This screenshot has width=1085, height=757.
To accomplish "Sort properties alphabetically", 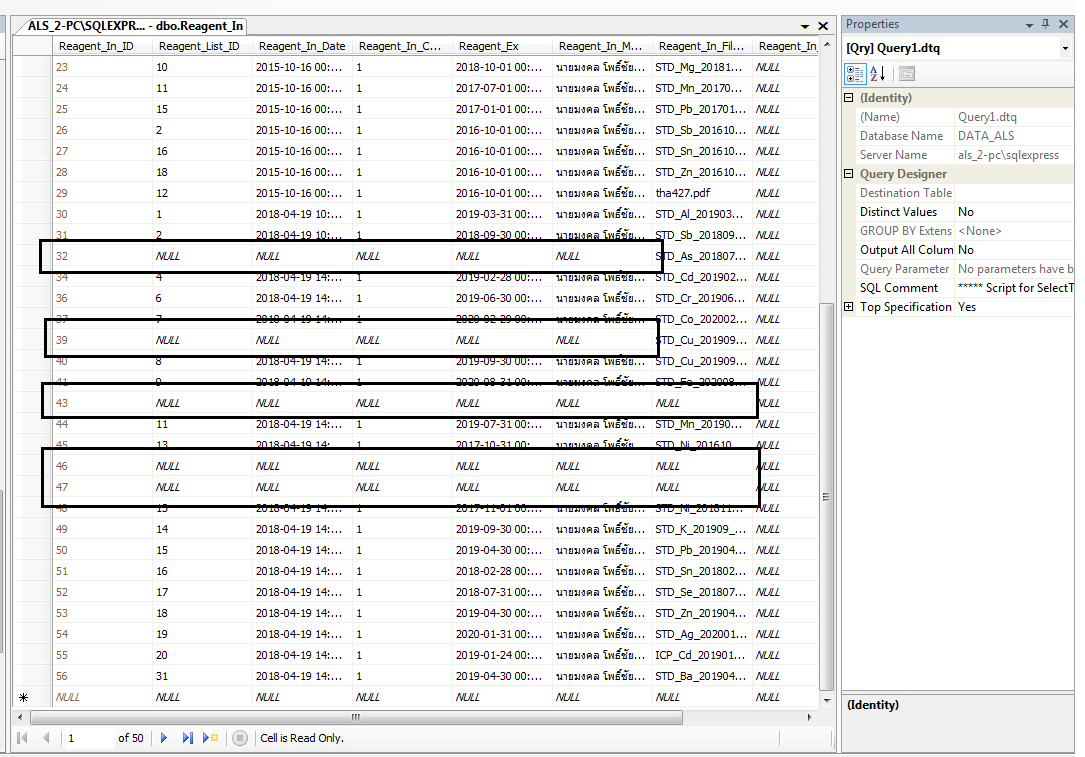I will 879,73.
